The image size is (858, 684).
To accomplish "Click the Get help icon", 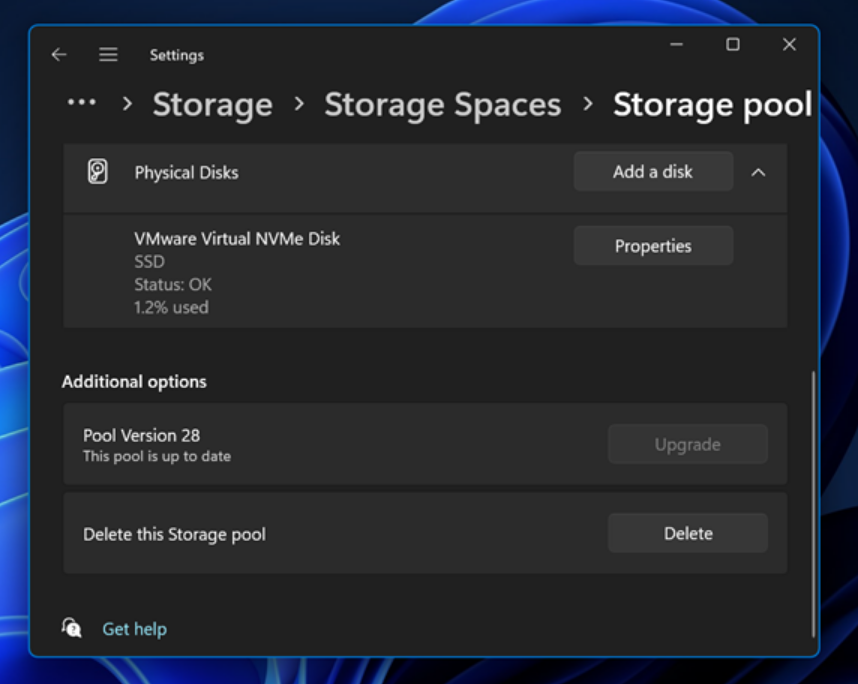I will coord(72,628).
